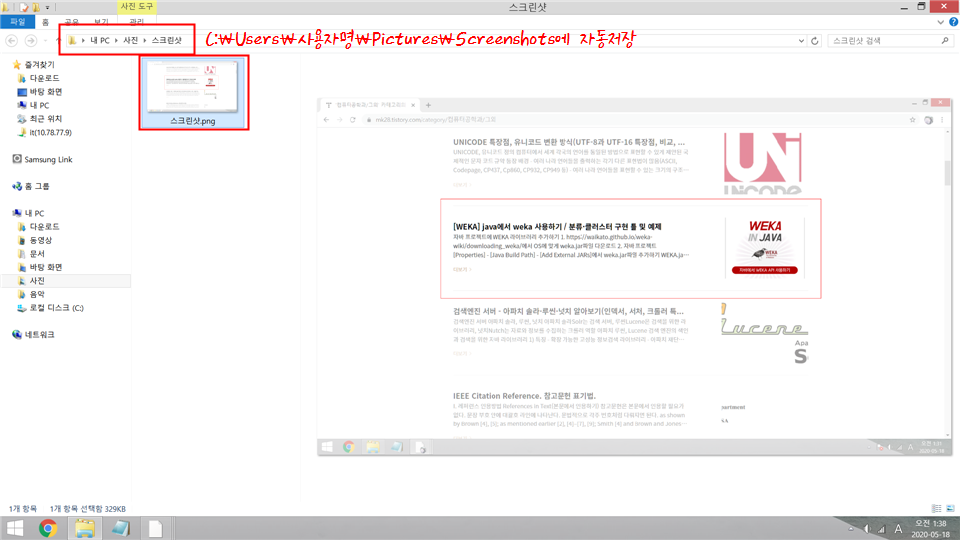This screenshot has height=540, width=960.
Task: Click the Back navigation arrow
Action: coord(12,40)
